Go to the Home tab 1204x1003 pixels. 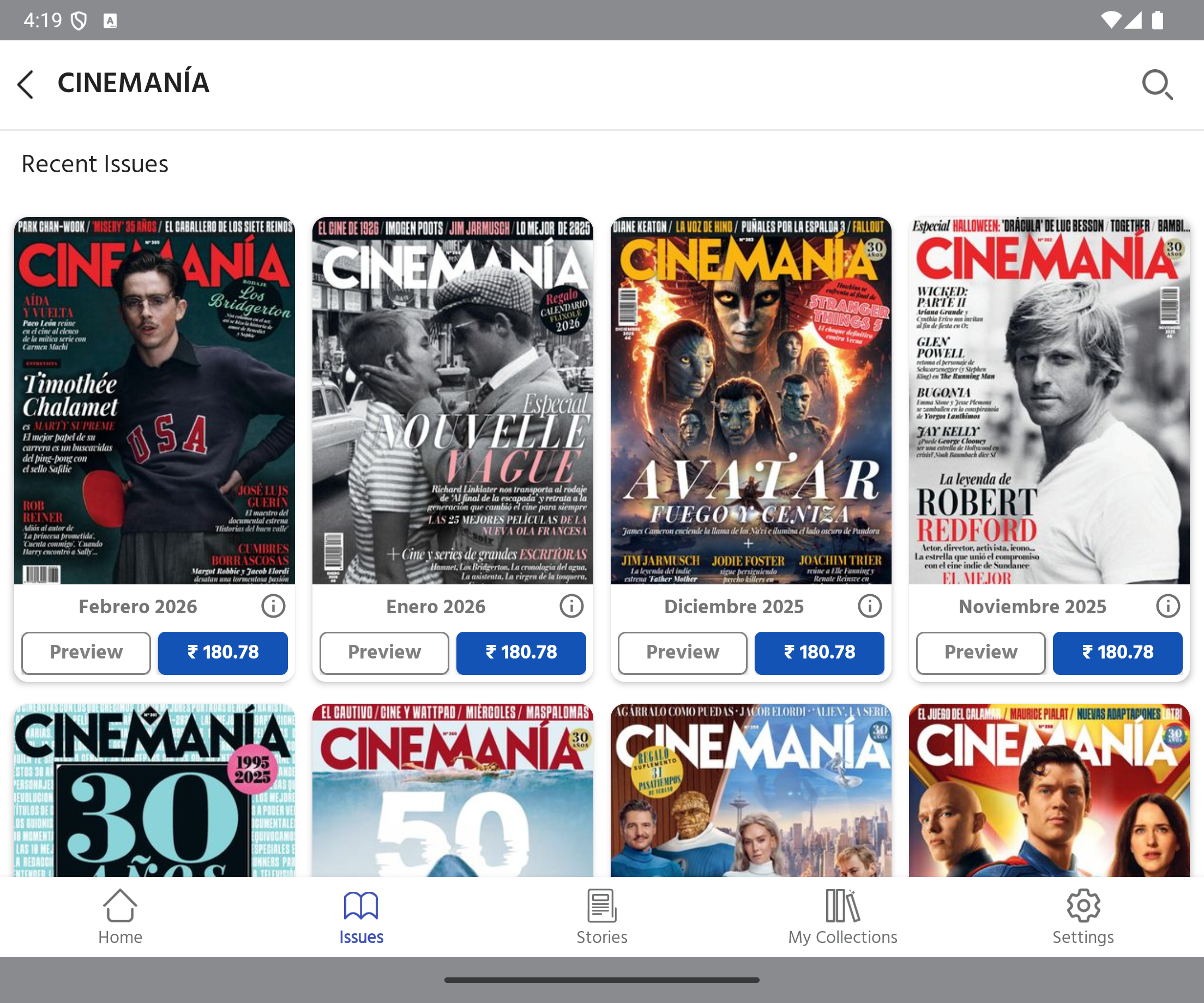[120, 916]
